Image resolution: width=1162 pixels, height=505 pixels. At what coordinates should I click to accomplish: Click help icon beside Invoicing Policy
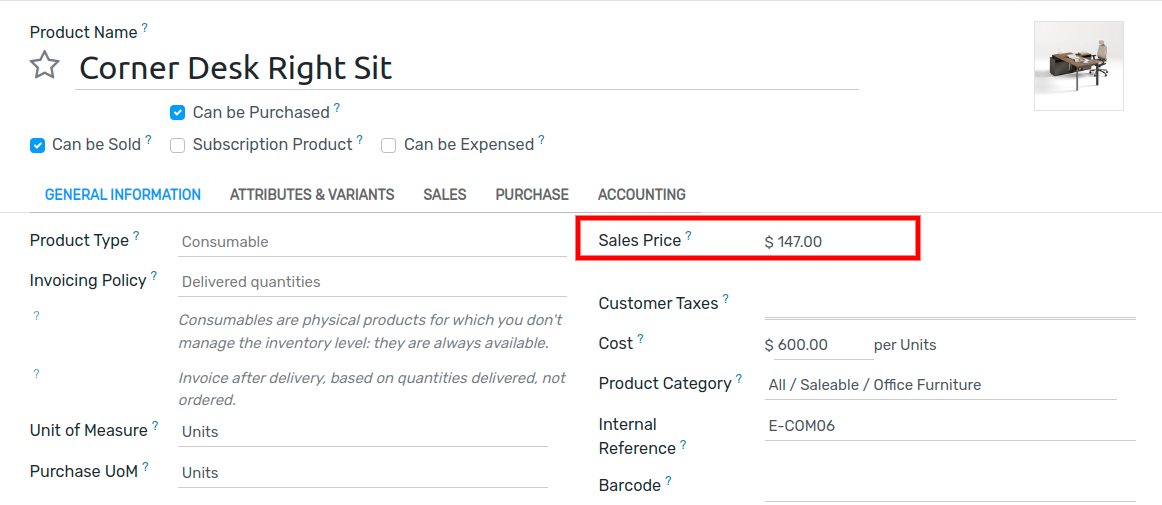[x=154, y=276]
